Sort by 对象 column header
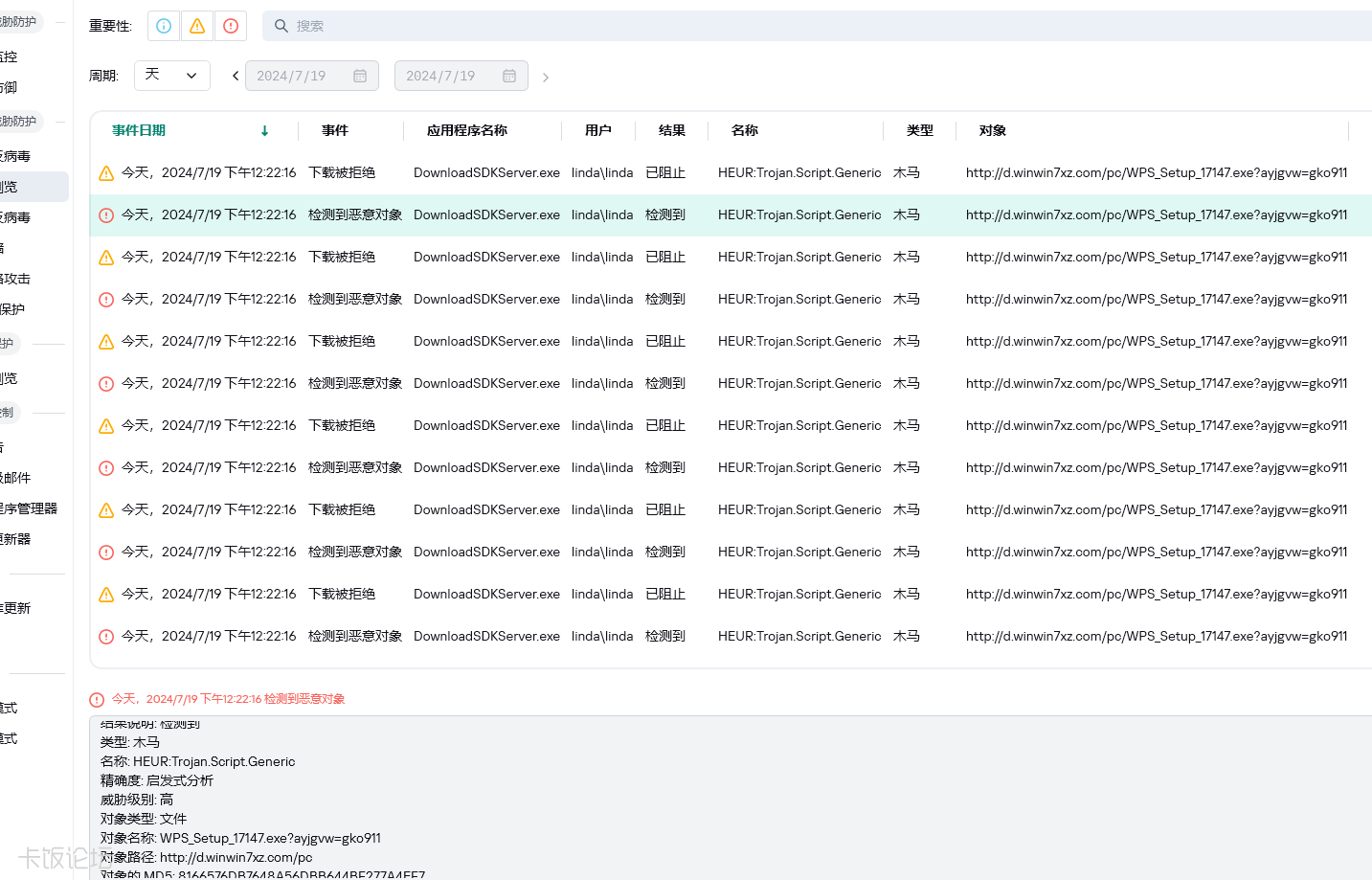Screen dimensions: 1372x880 pos(993,130)
